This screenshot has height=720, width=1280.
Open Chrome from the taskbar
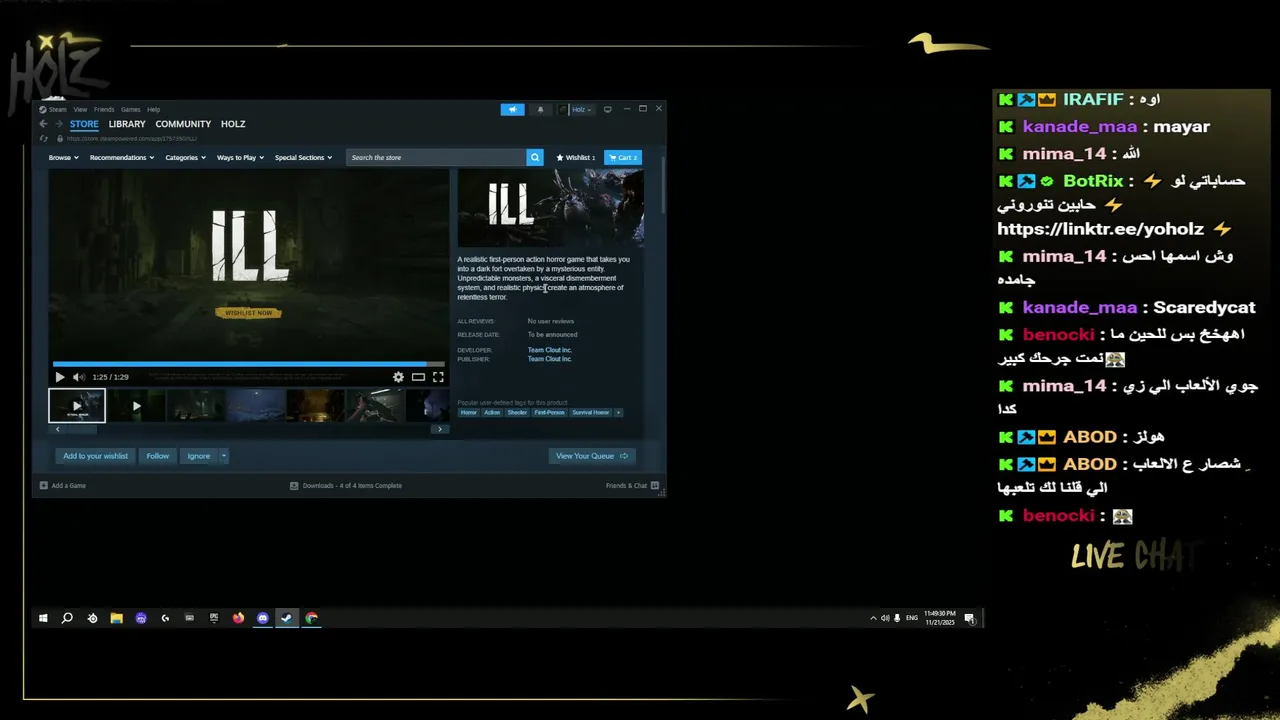coord(311,618)
